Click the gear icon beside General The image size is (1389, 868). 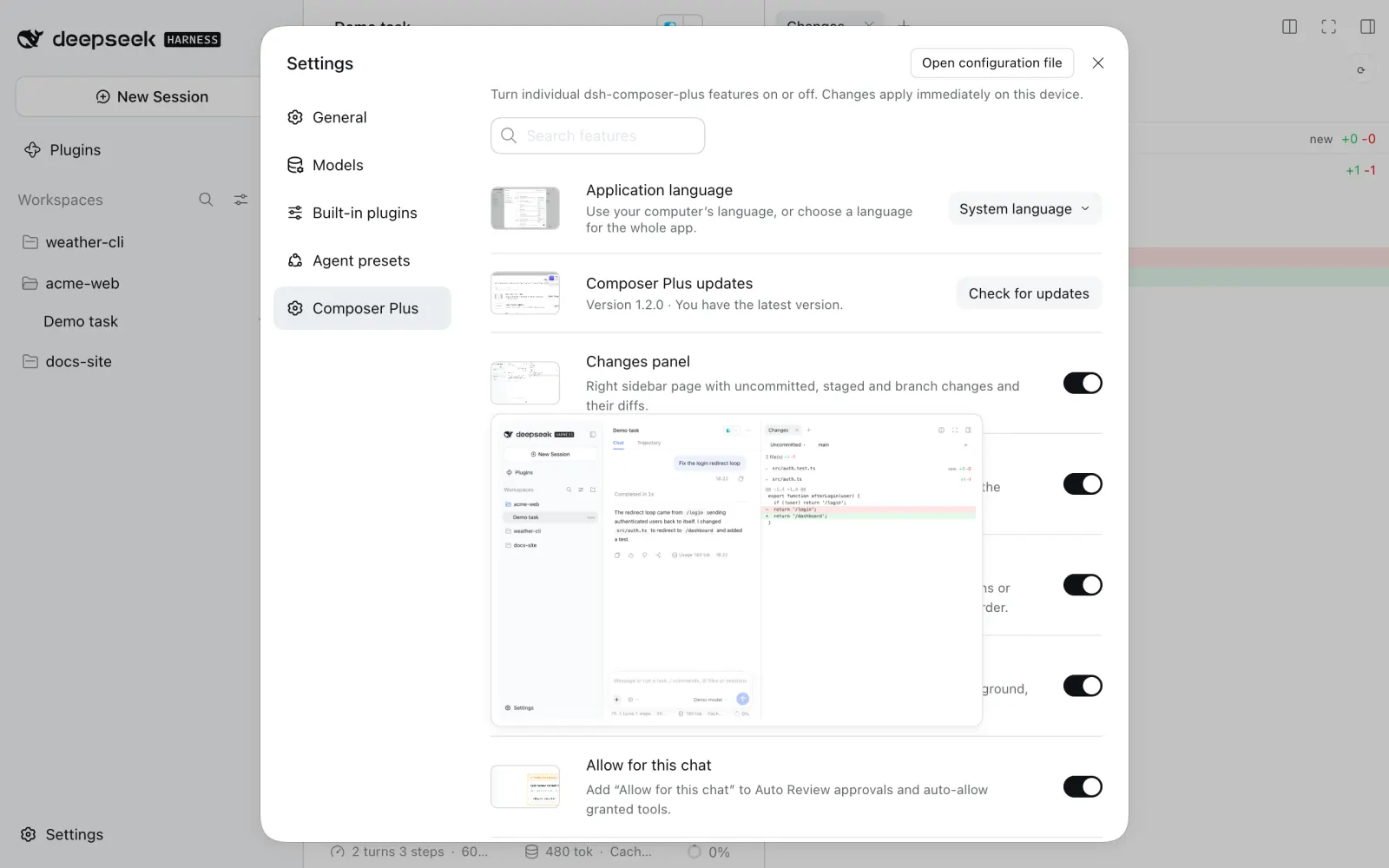[x=295, y=117]
